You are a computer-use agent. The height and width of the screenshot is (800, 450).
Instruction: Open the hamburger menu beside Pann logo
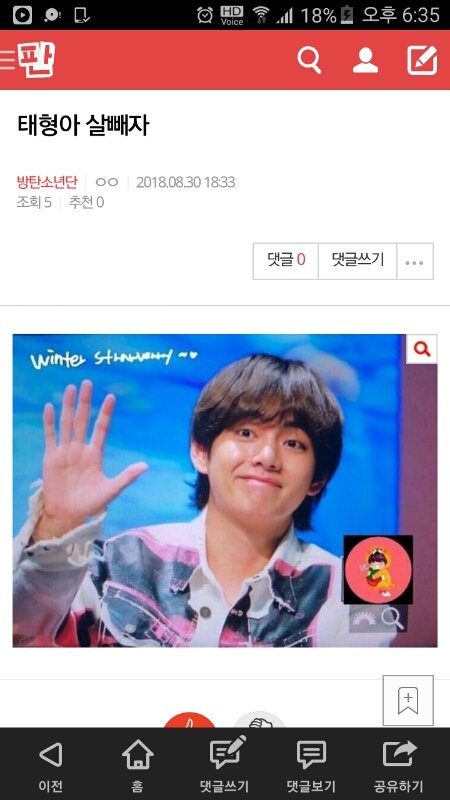(x=7, y=60)
